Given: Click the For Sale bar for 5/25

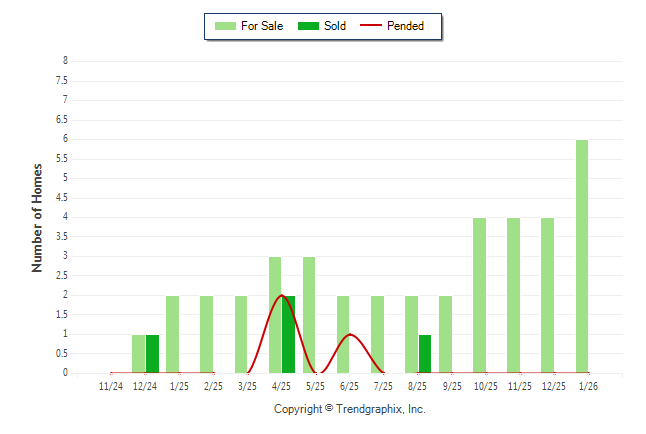Looking at the screenshot, I should pos(309,315).
